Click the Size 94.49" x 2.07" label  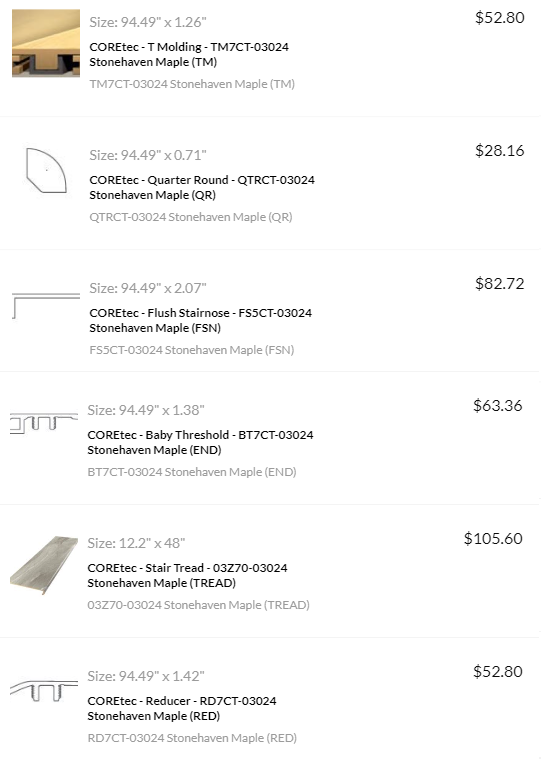point(148,288)
